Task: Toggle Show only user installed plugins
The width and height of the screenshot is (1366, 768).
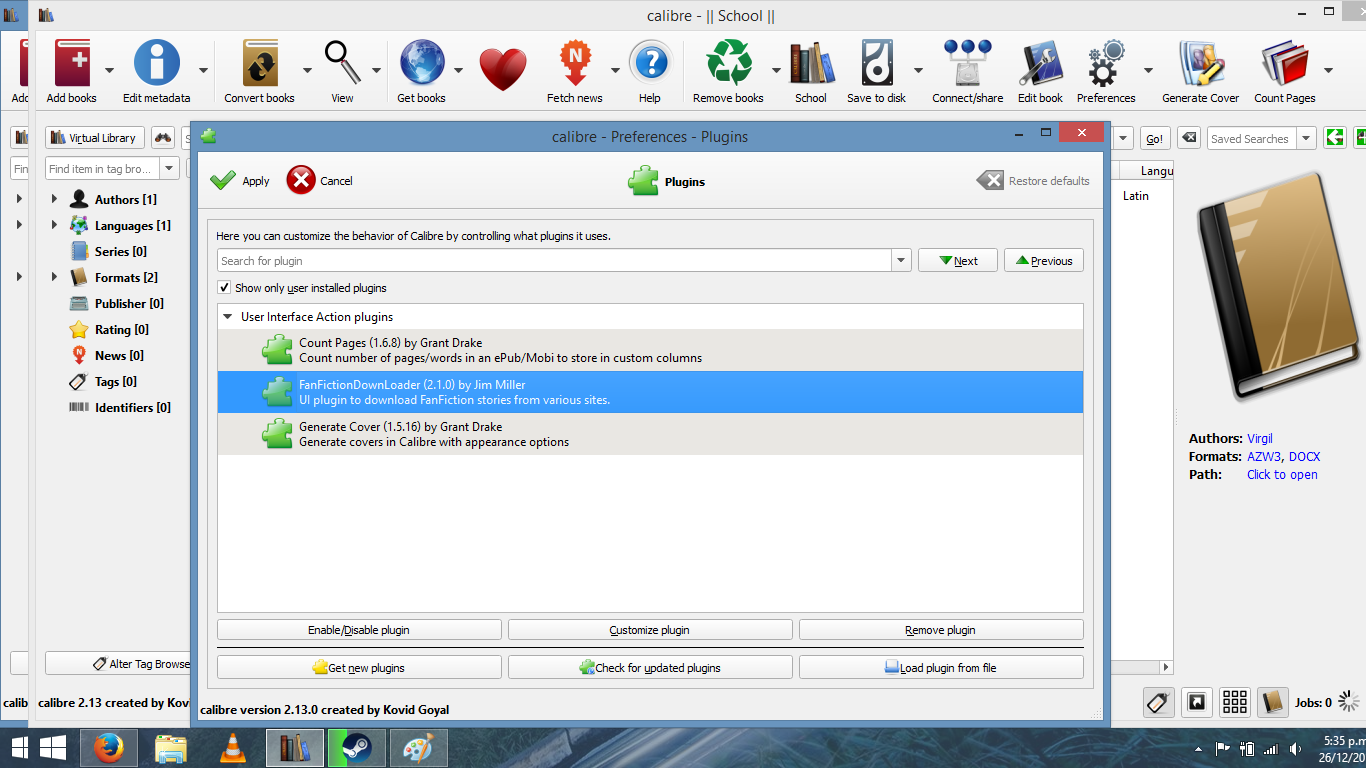Action: (x=225, y=288)
